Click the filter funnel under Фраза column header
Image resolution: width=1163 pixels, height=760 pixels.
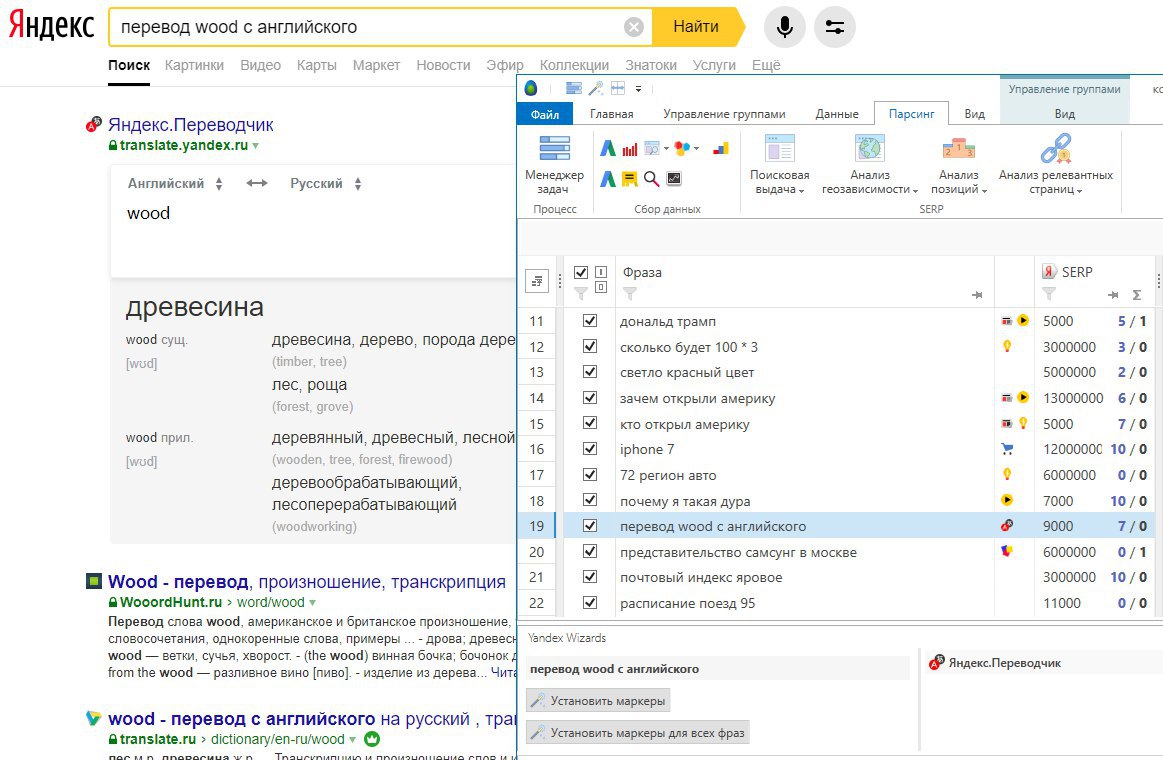pyautogui.click(x=630, y=294)
